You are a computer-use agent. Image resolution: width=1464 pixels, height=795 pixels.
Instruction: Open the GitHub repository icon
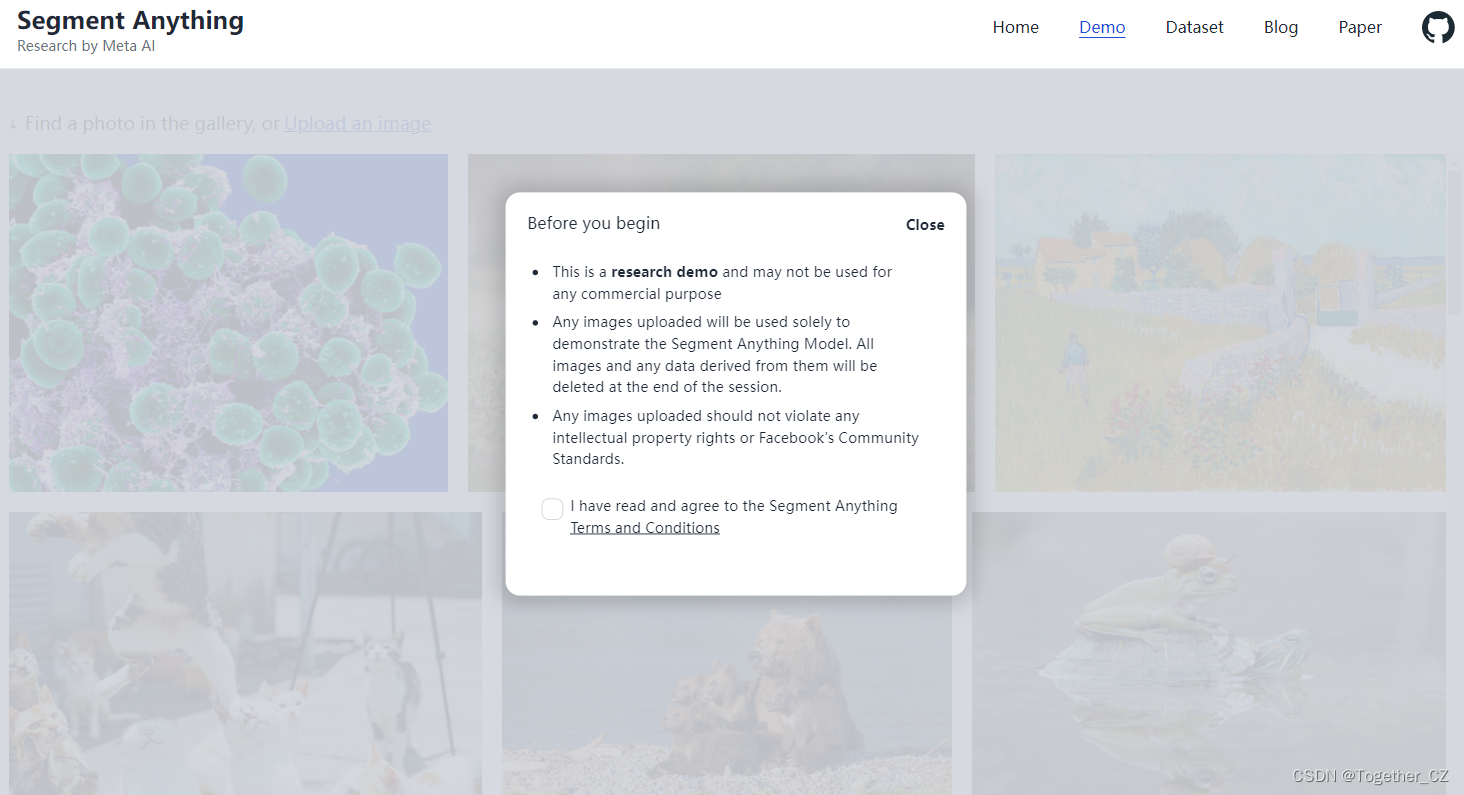[x=1438, y=27]
